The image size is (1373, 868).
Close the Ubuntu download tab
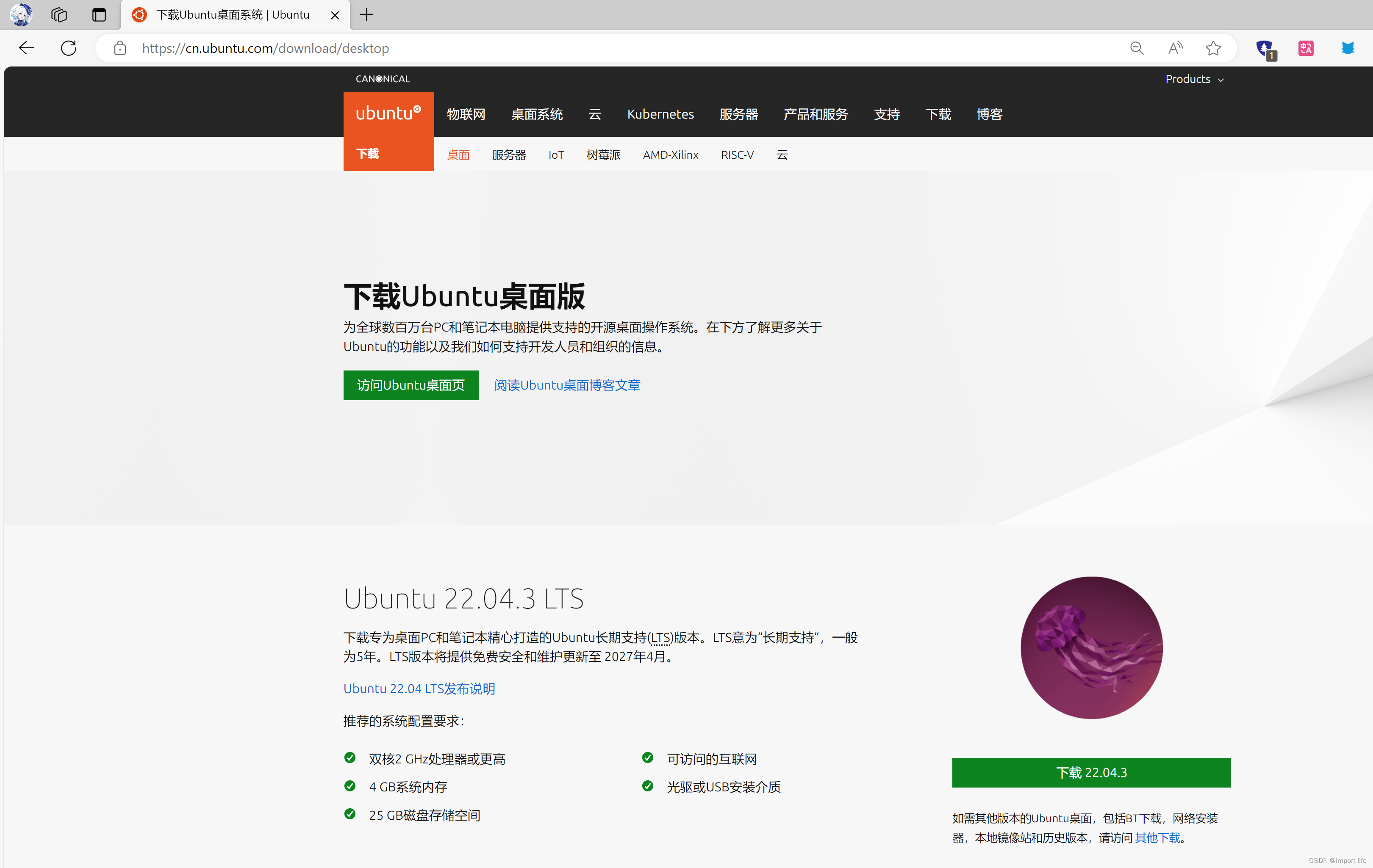coord(335,15)
